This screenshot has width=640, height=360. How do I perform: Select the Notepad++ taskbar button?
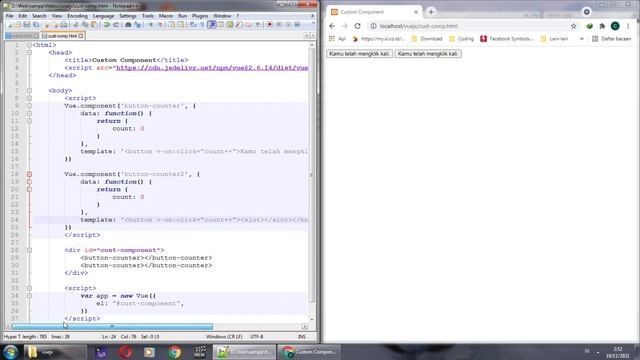pos(244,352)
